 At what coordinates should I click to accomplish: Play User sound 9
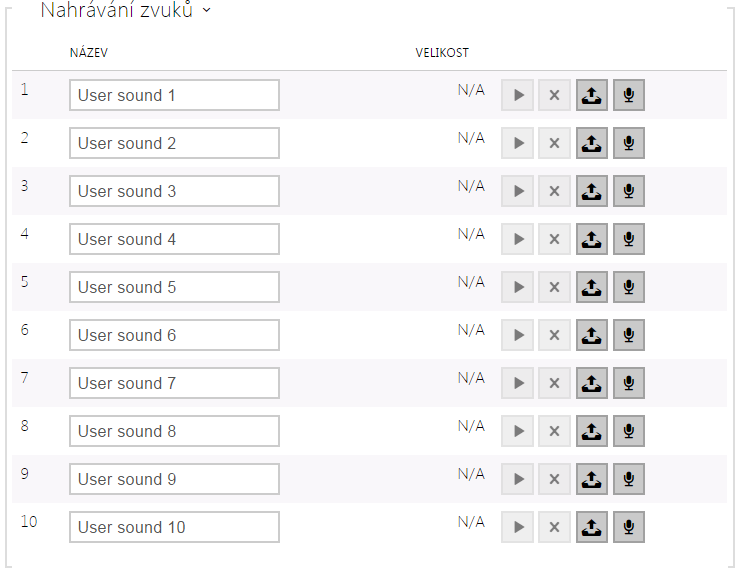pyautogui.click(x=517, y=479)
